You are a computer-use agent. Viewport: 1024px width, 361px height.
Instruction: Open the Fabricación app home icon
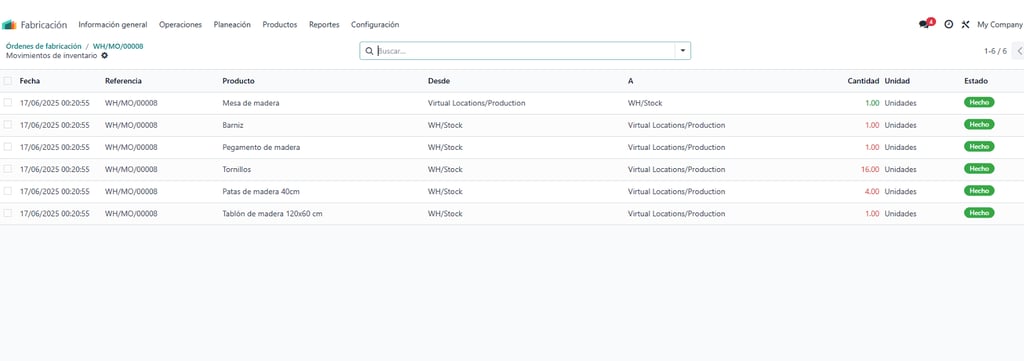tap(8, 25)
